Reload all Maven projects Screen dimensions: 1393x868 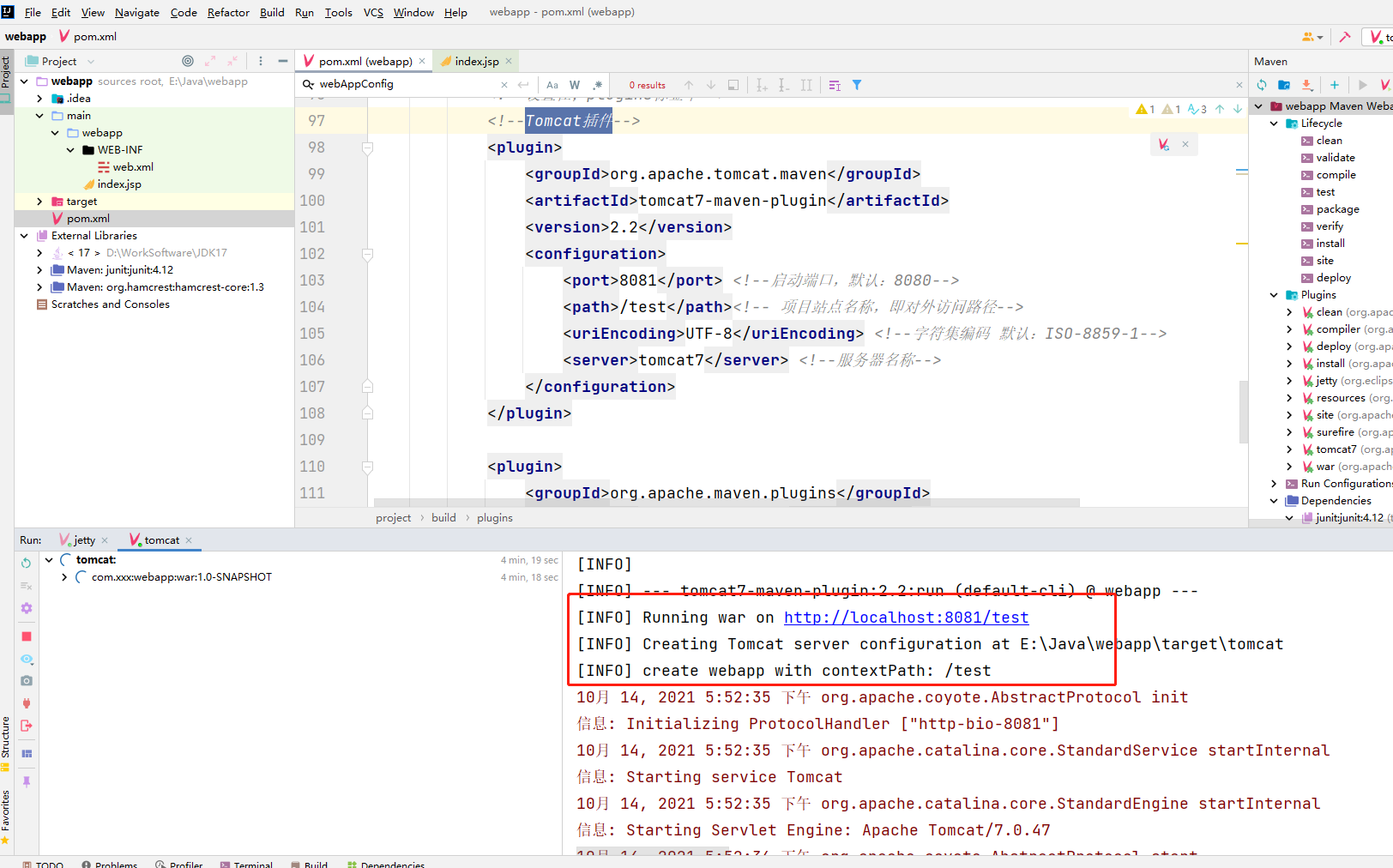click(1262, 85)
